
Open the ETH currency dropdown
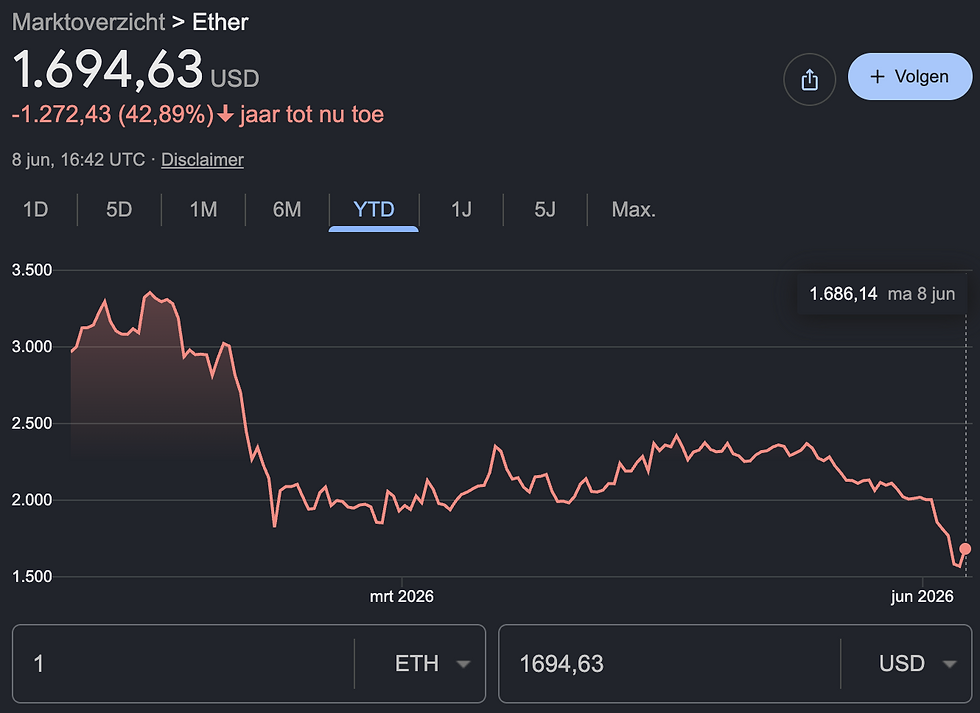point(432,664)
